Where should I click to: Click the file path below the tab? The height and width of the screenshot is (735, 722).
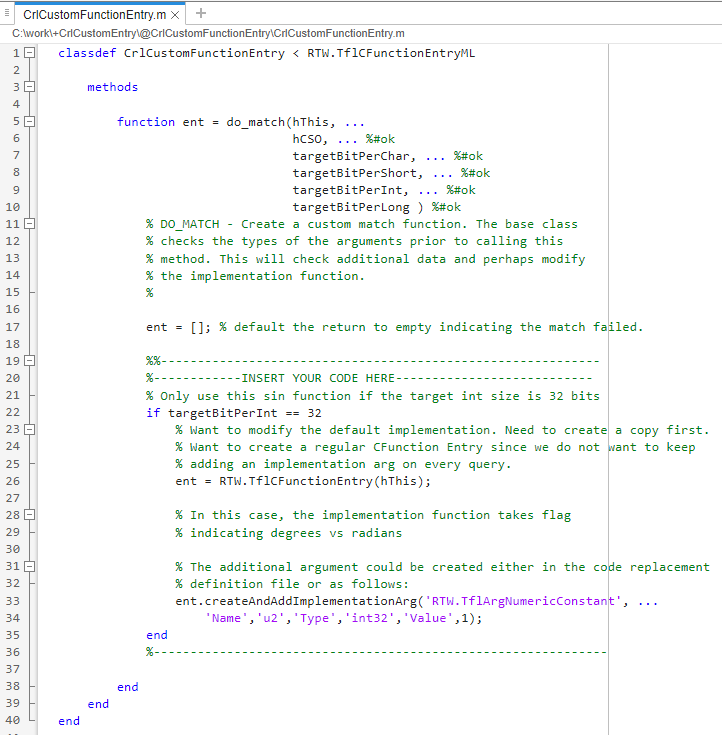(x=201, y=33)
